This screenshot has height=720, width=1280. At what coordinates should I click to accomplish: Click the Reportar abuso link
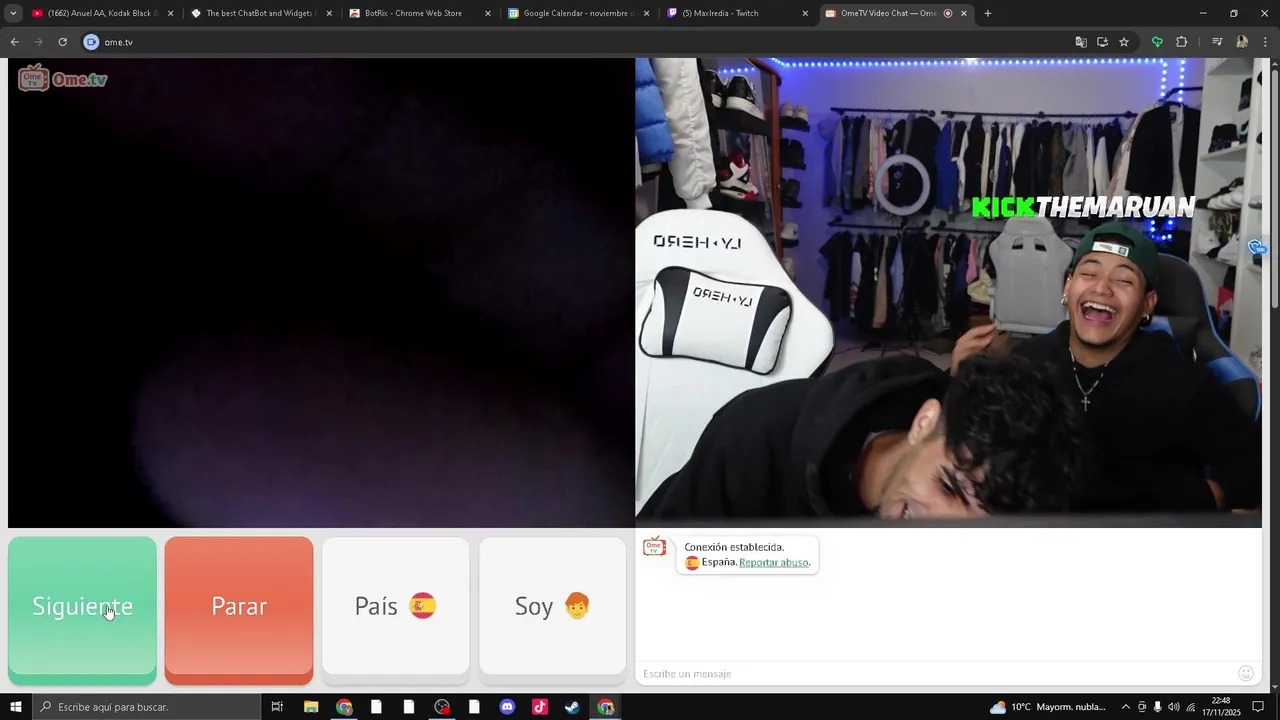coord(773,562)
